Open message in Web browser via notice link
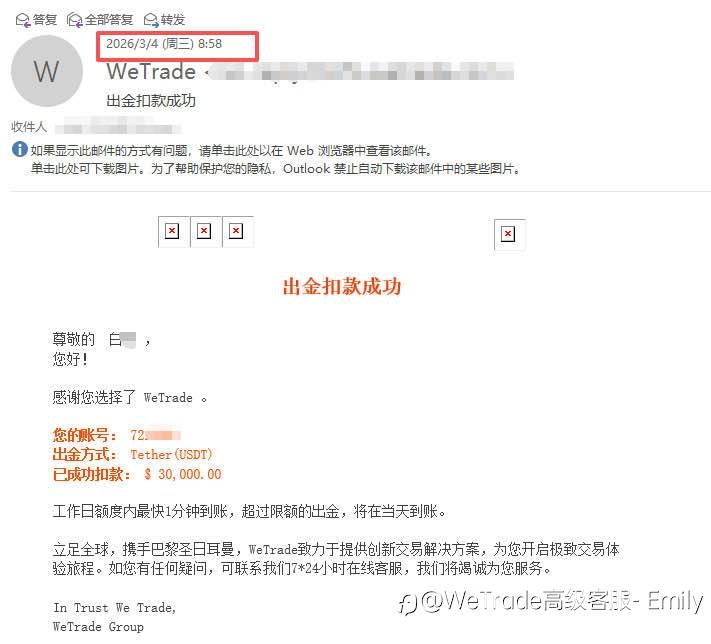 232,151
